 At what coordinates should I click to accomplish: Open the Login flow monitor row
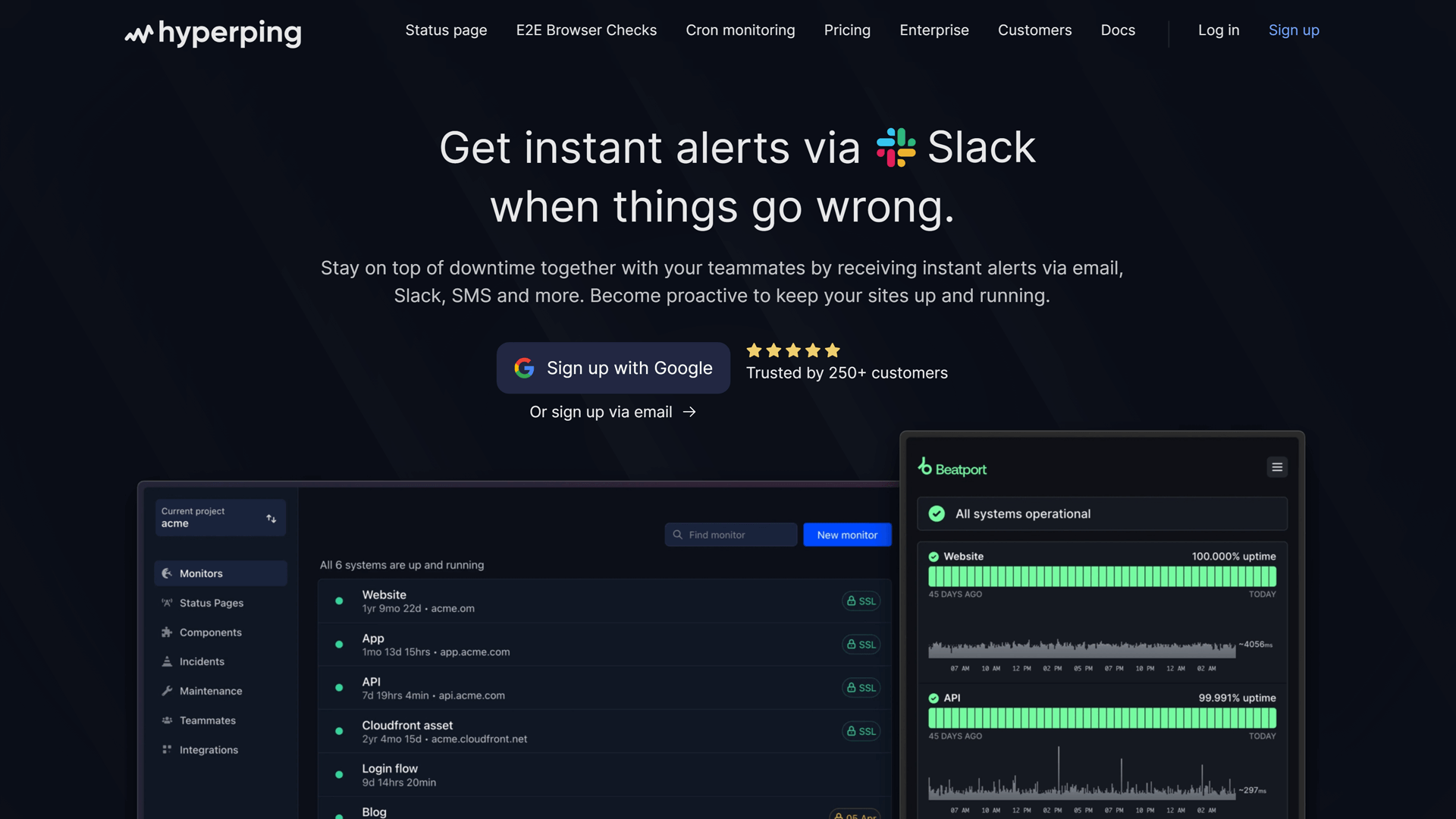[604, 775]
